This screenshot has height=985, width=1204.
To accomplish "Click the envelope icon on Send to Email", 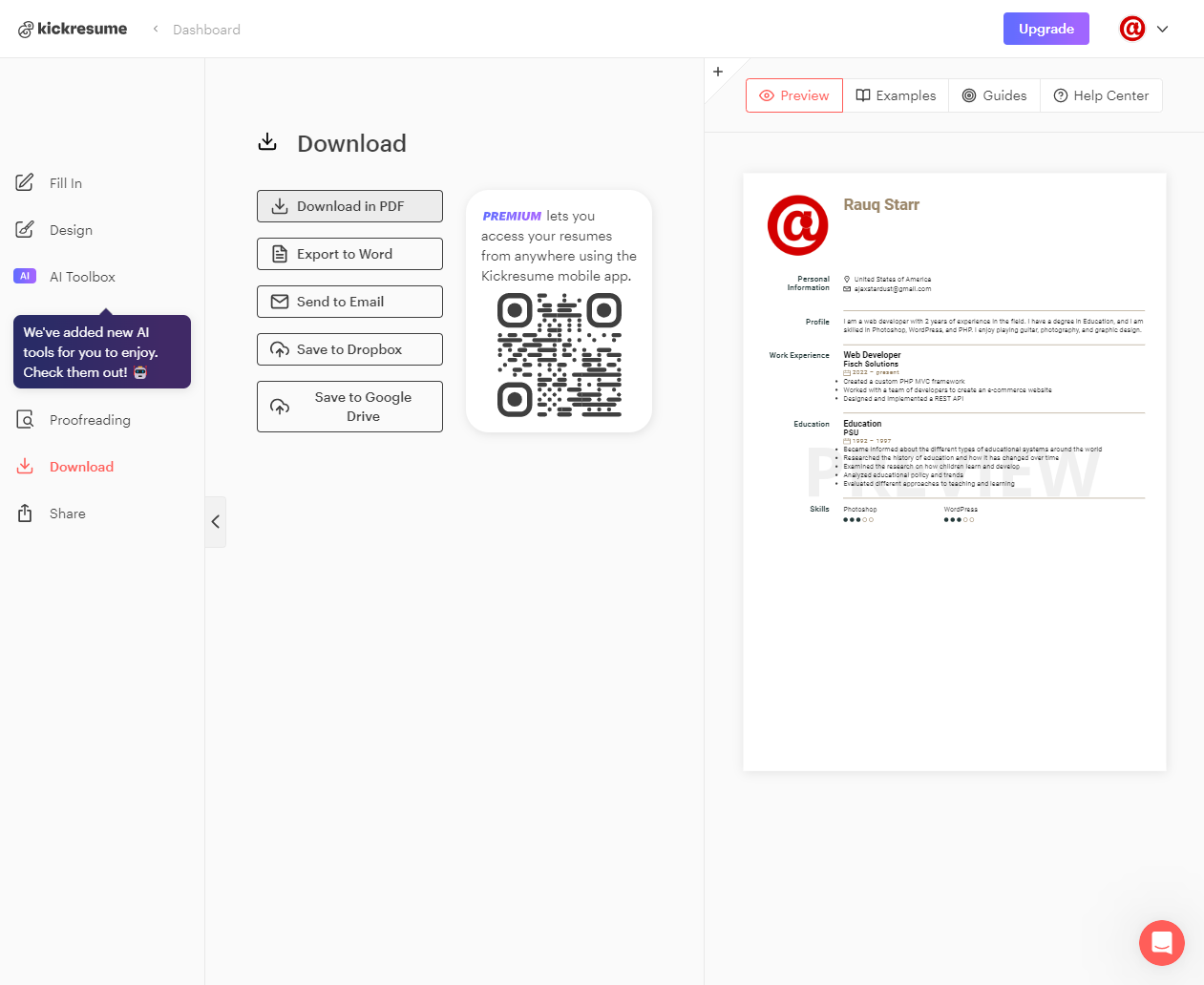I will (x=280, y=302).
